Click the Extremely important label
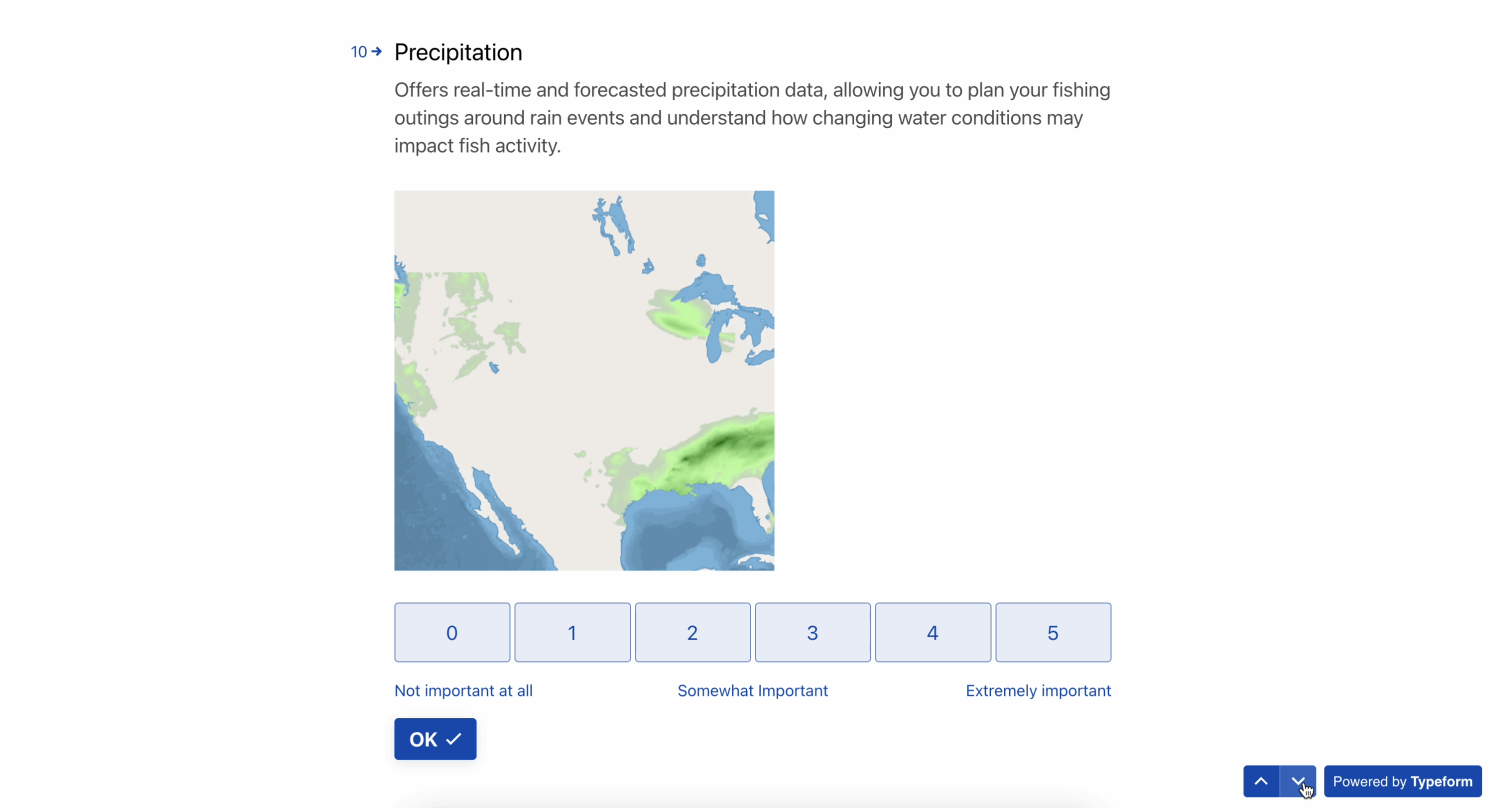Viewport: 1506px width, 808px height. click(1038, 691)
